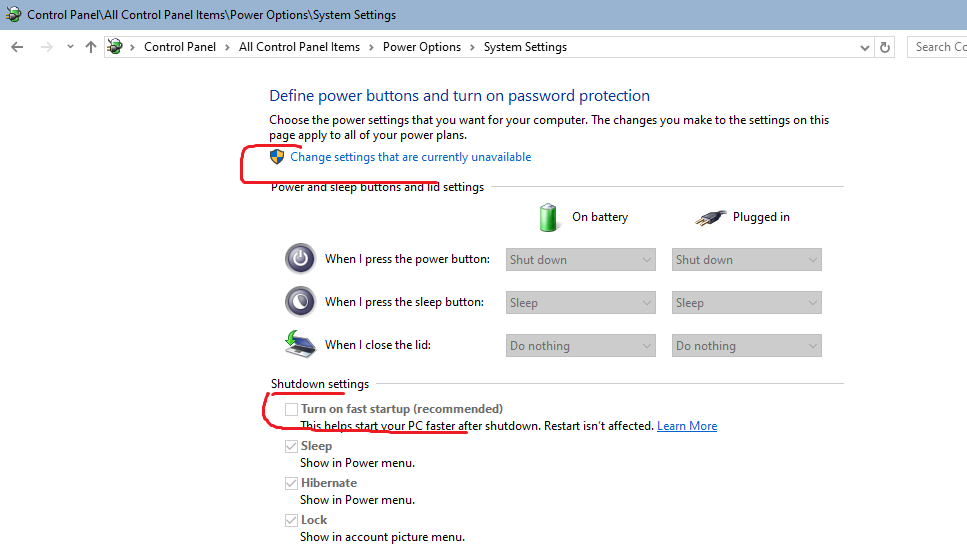
Task: Click Change settings that are currently unavailable
Action: click(x=410, y=157)
